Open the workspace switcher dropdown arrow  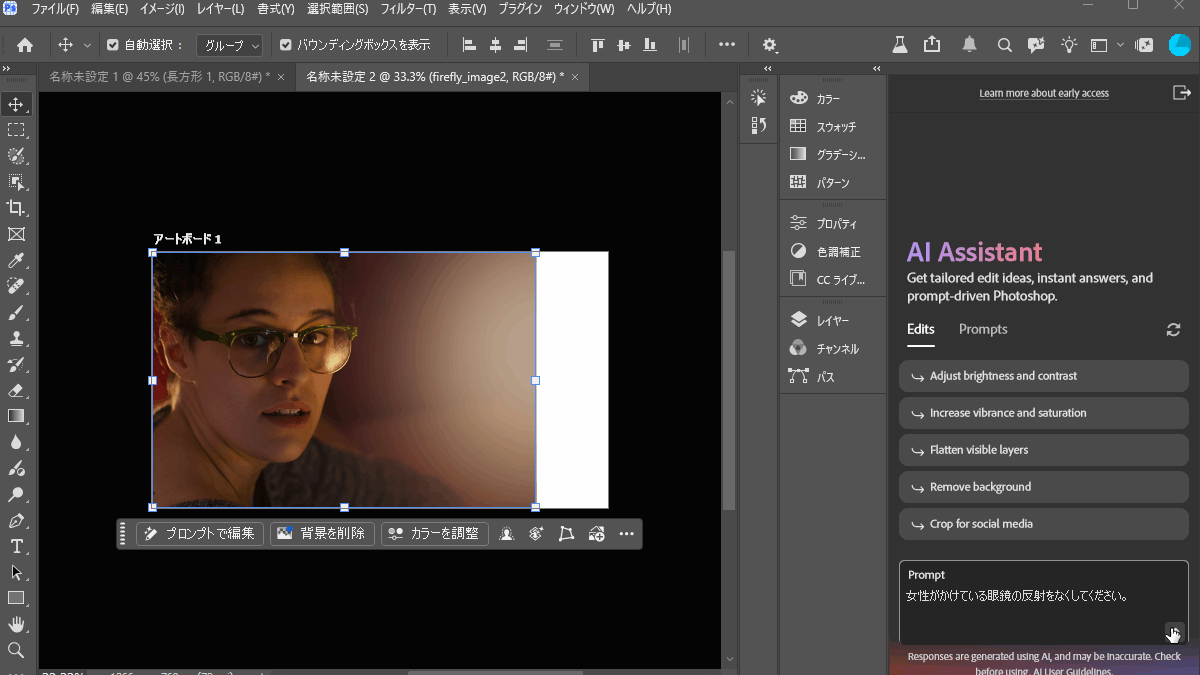pyautogui.click(x=1120, y=45)
